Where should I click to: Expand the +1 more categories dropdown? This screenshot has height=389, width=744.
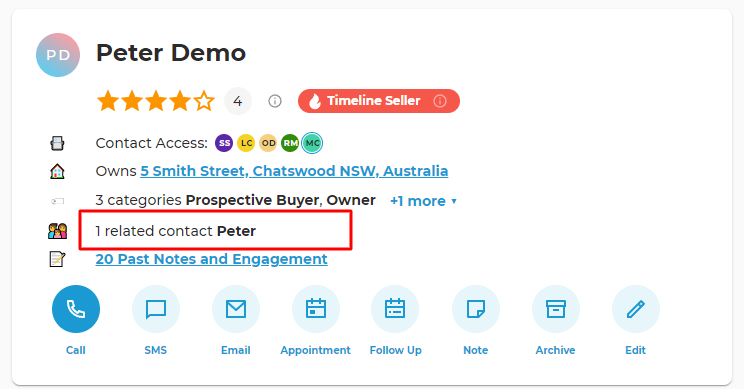[x=423, y=201]
